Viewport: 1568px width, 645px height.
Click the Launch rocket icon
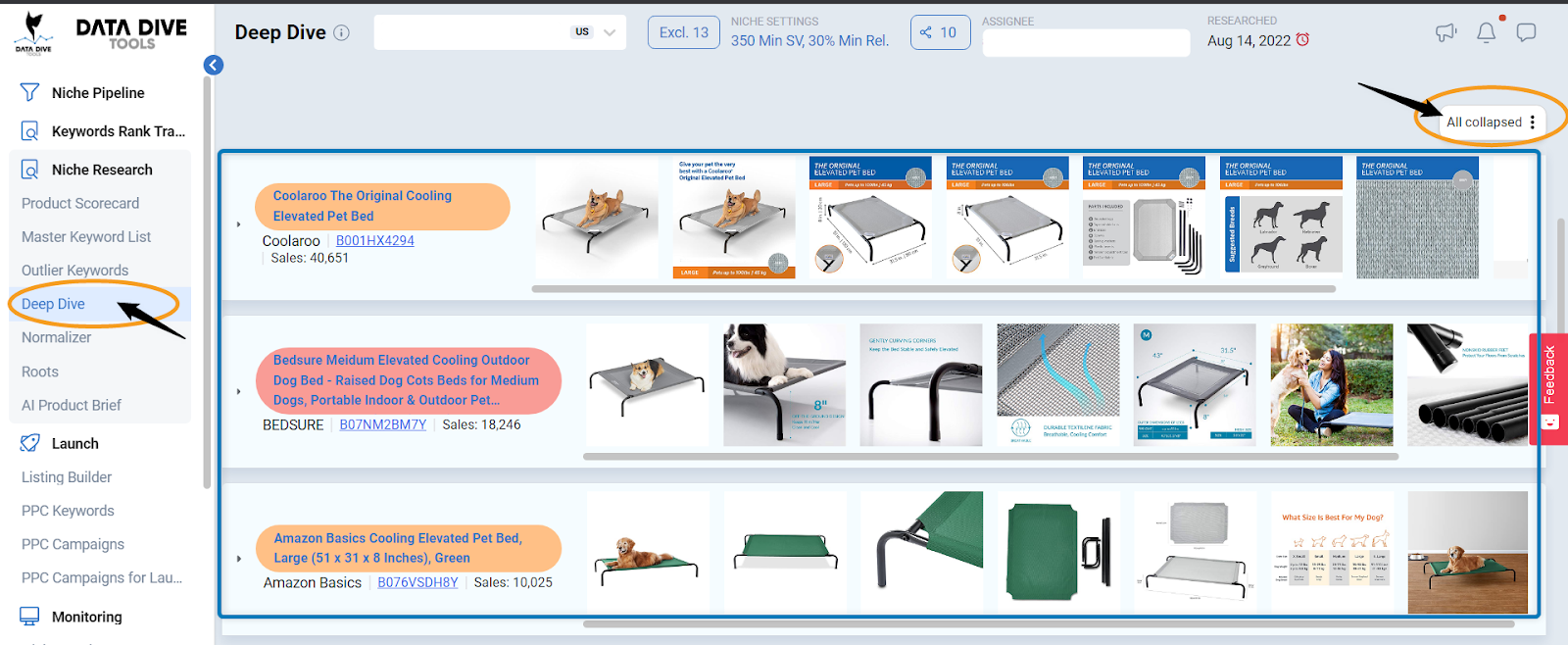click(x=30, y=443)
